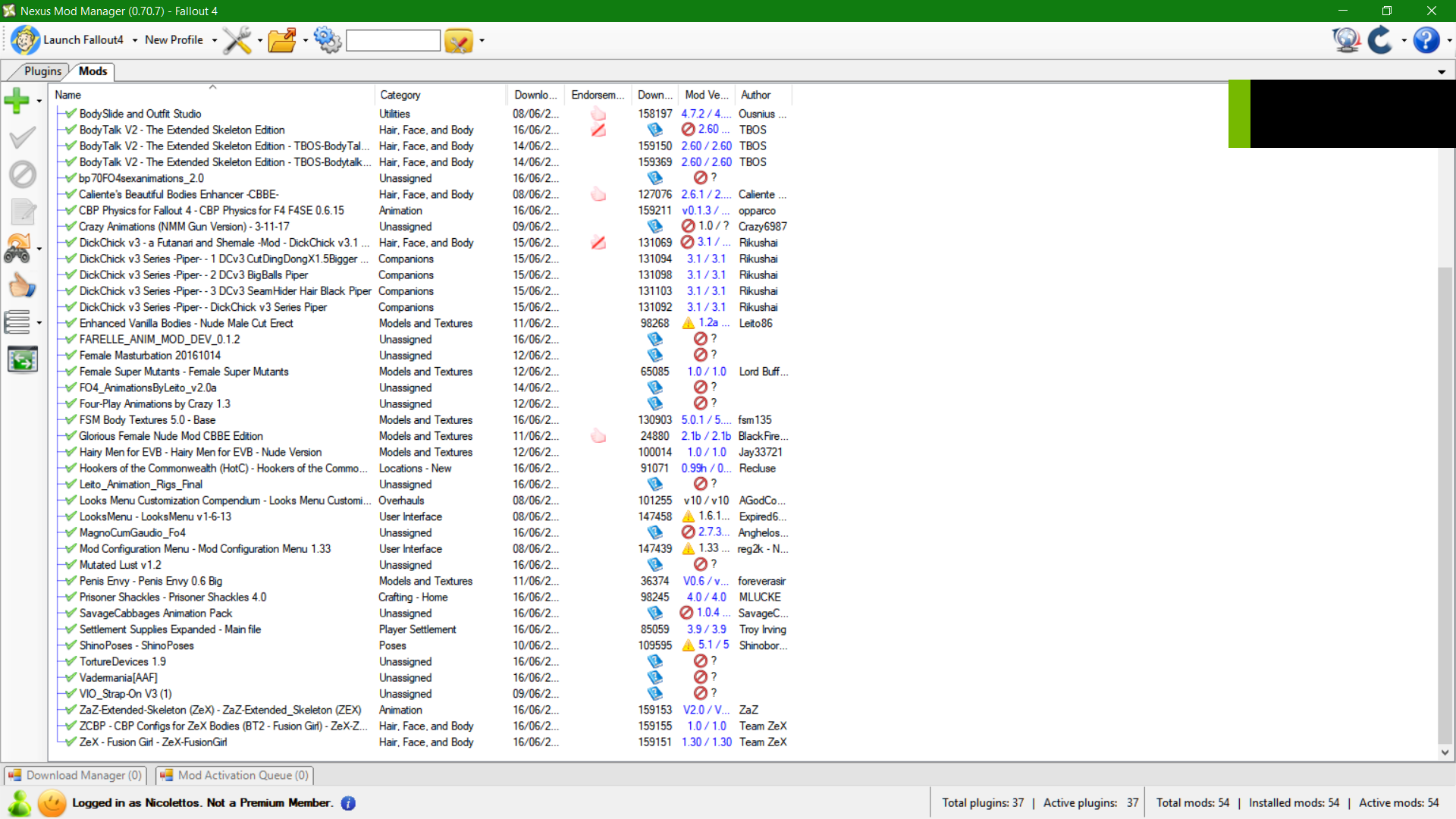Image resolution: width=1456 pixels, height=819 pixels.
Task: Click endorsement icon for Glorious Female Nude Mod
Action: point(598,436)
